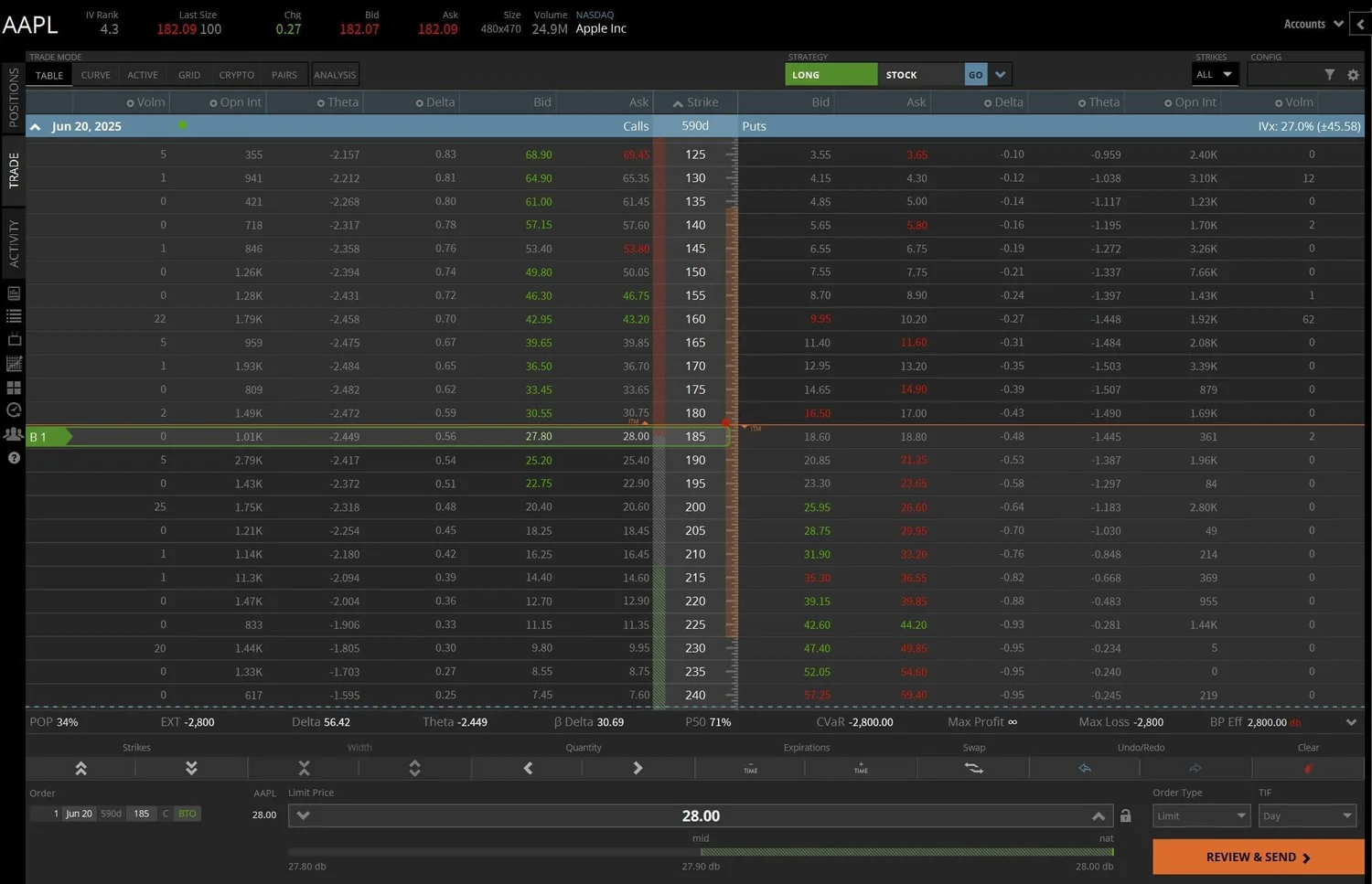The width and height of the screenshot is (1372, 884).
Task: Switch strategy from LONG to STOCK
Action: click(901, 74)
